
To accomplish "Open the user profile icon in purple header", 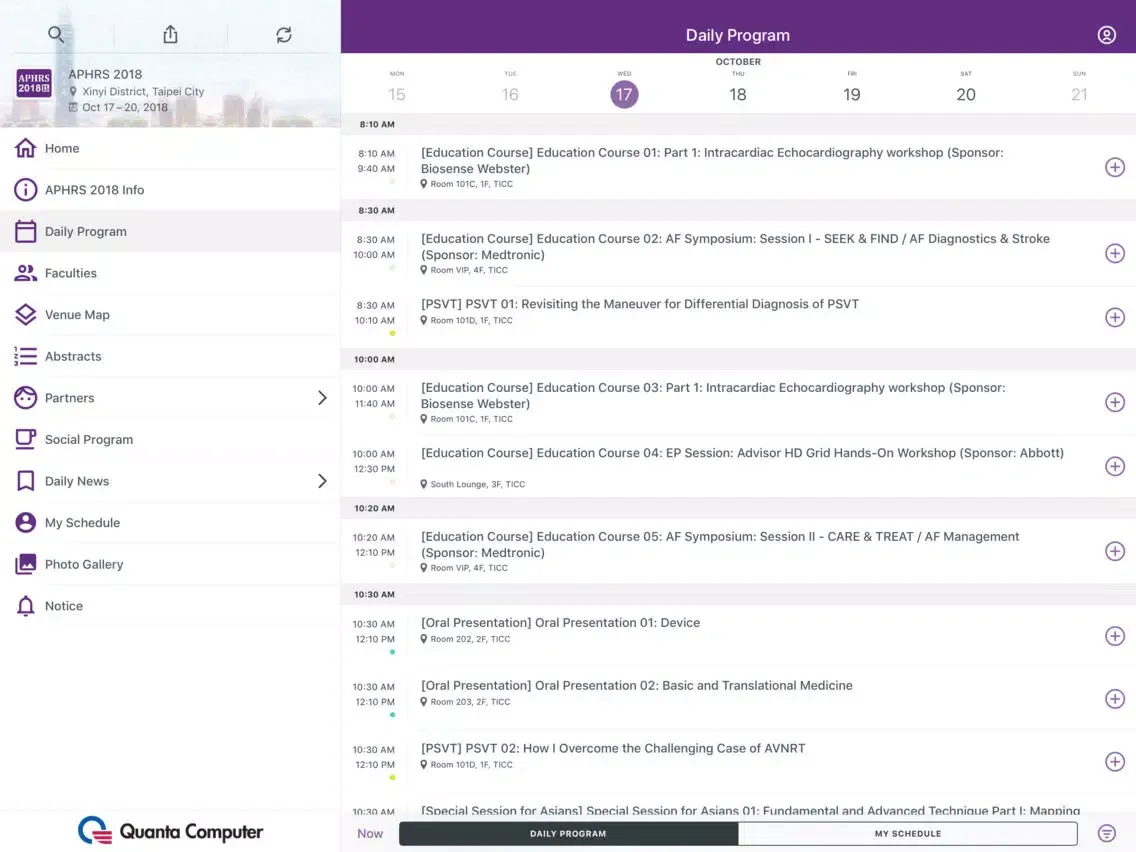I will pyautogui.click(x=1106, y=35).
